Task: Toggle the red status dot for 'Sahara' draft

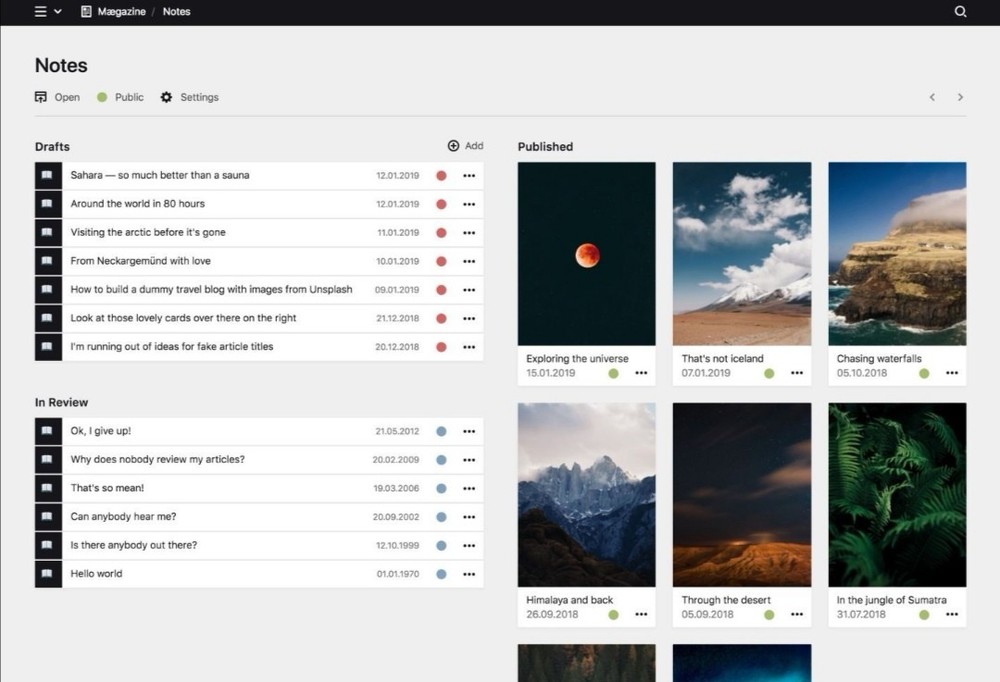Action: (x=441, y=176)
